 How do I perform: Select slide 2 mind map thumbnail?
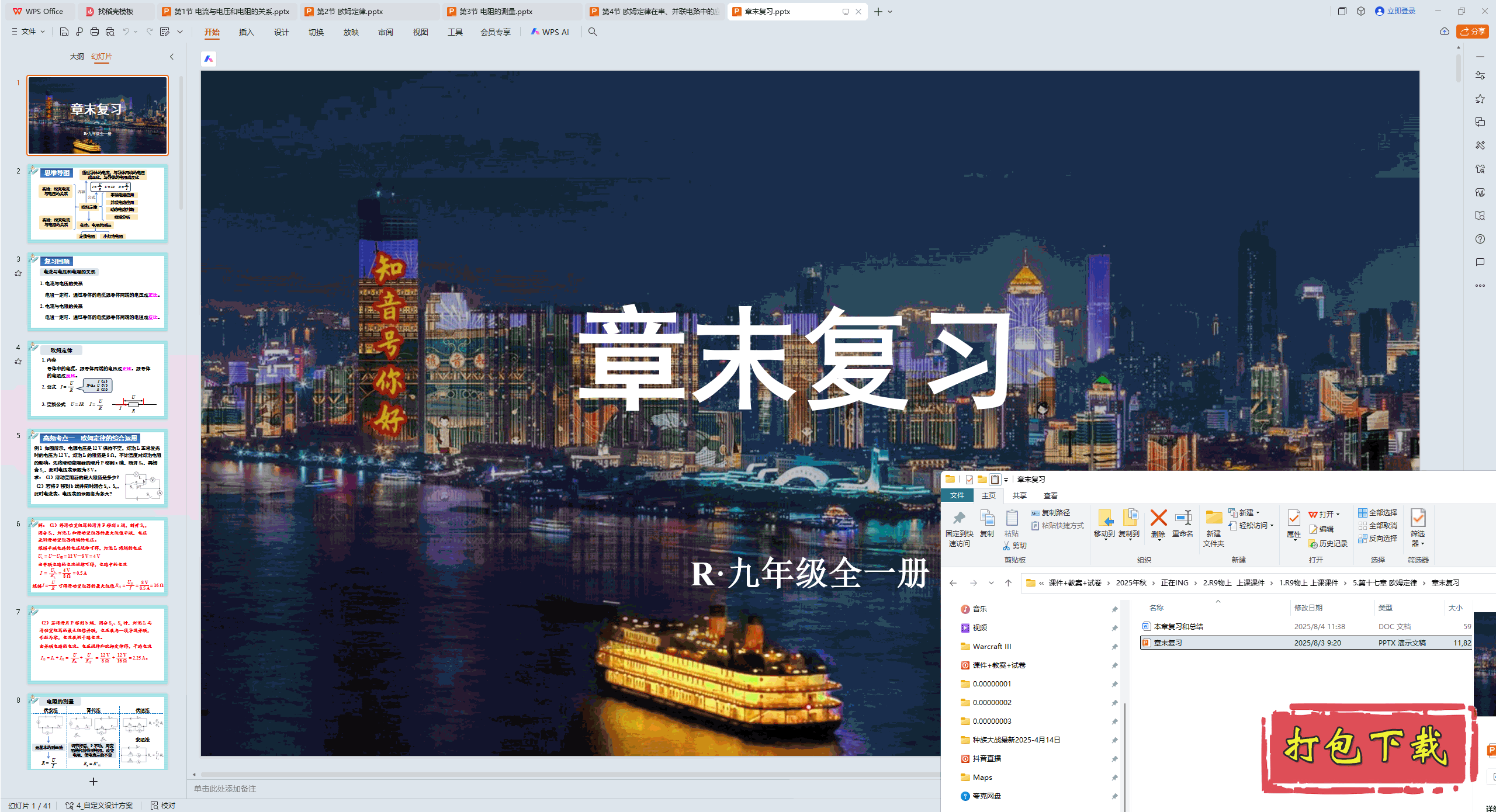98,203
